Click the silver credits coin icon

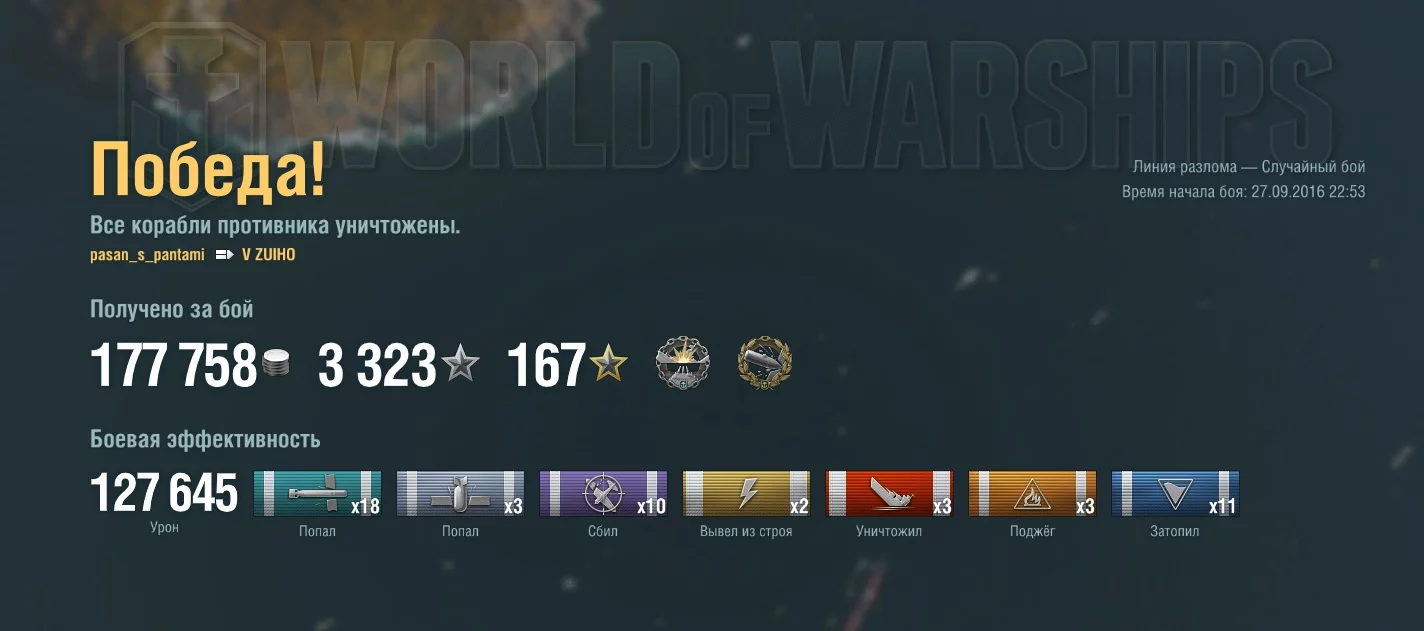(277, 364)
